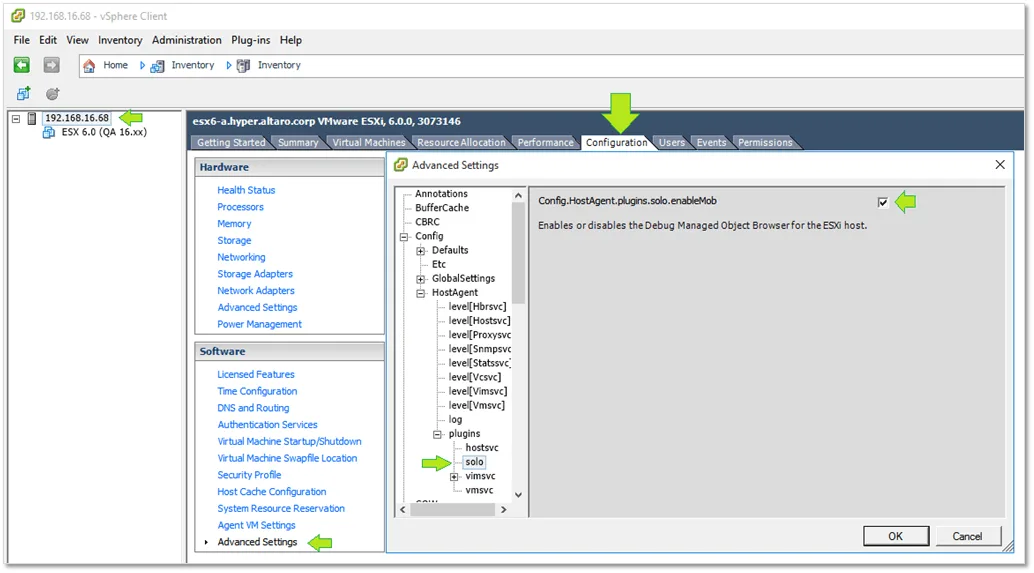Open the Plug-ins menu
1034x573 pixels.
click(x=251, y=40)
